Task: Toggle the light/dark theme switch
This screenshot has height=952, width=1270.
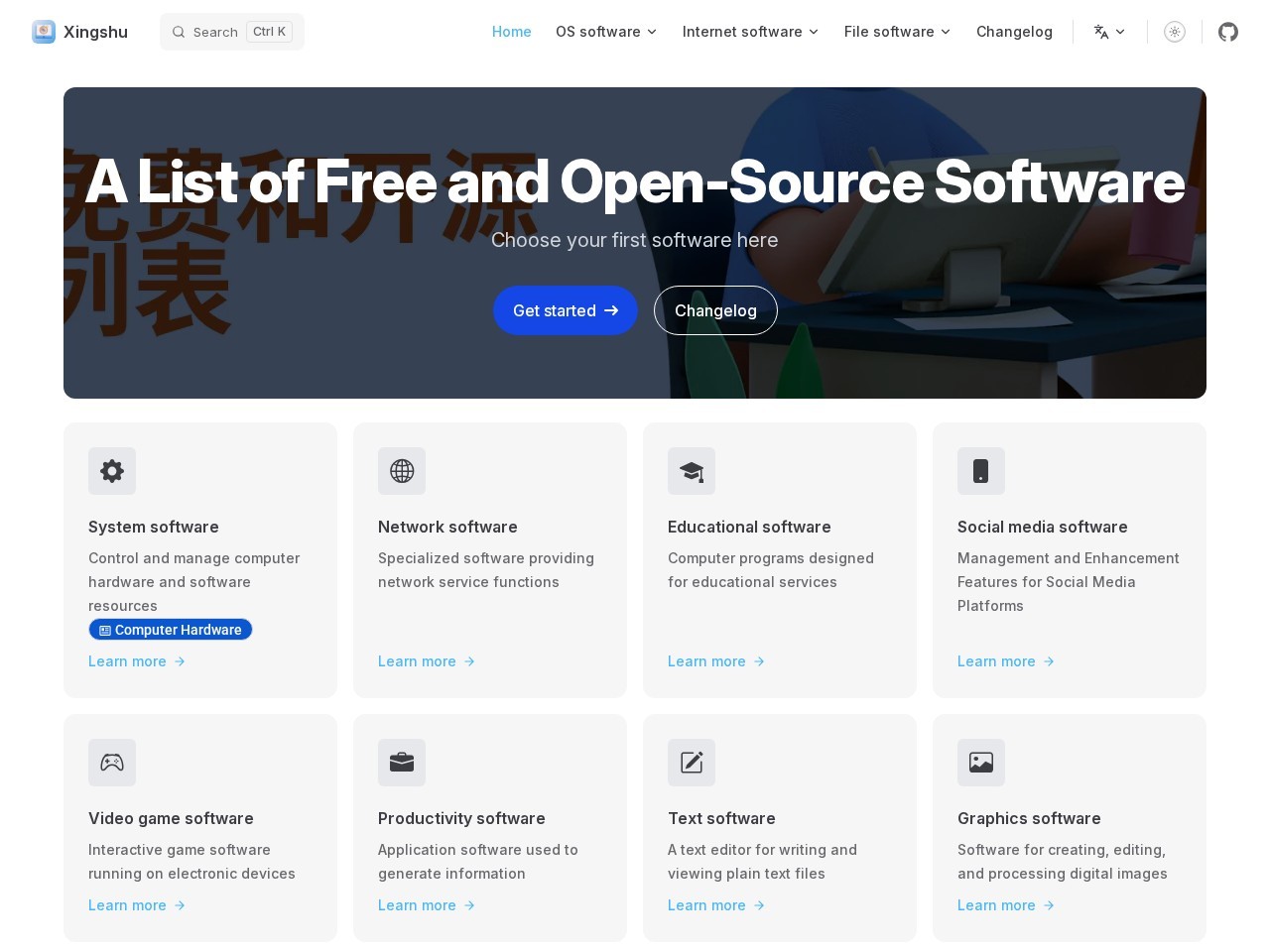Action: click(1175, 32)
